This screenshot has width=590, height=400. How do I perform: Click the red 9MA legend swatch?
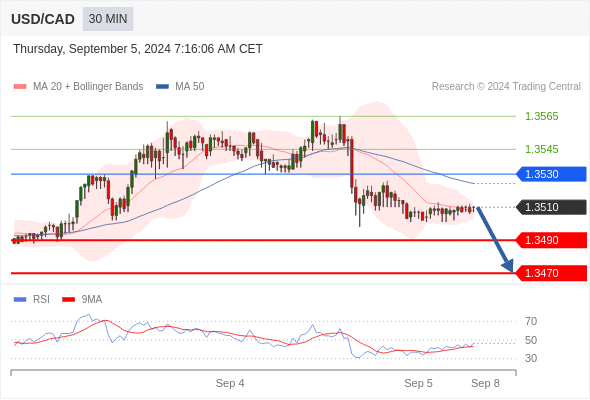[x=68, y=300]
